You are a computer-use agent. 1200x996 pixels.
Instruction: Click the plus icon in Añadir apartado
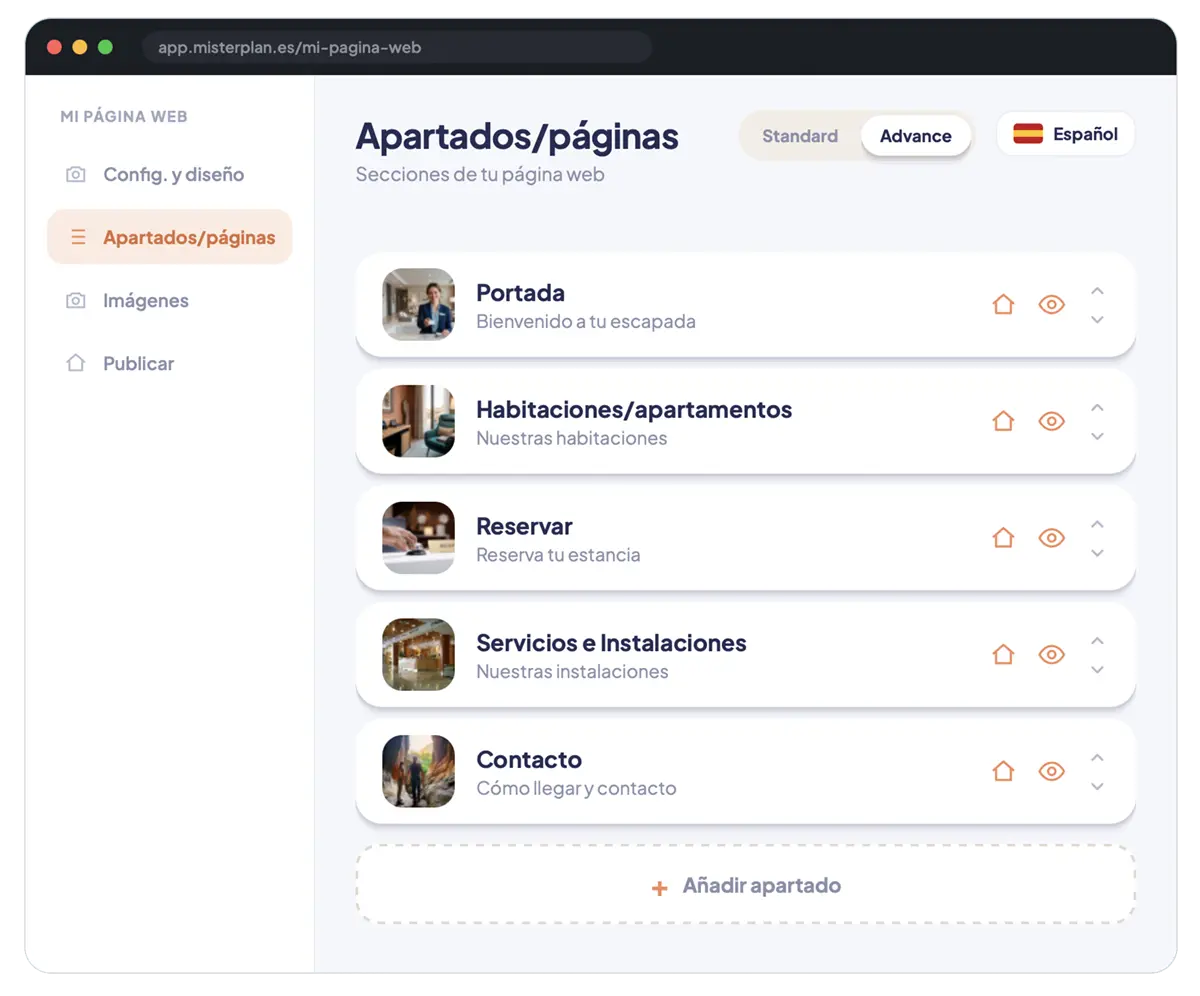[x=659, y=887]
